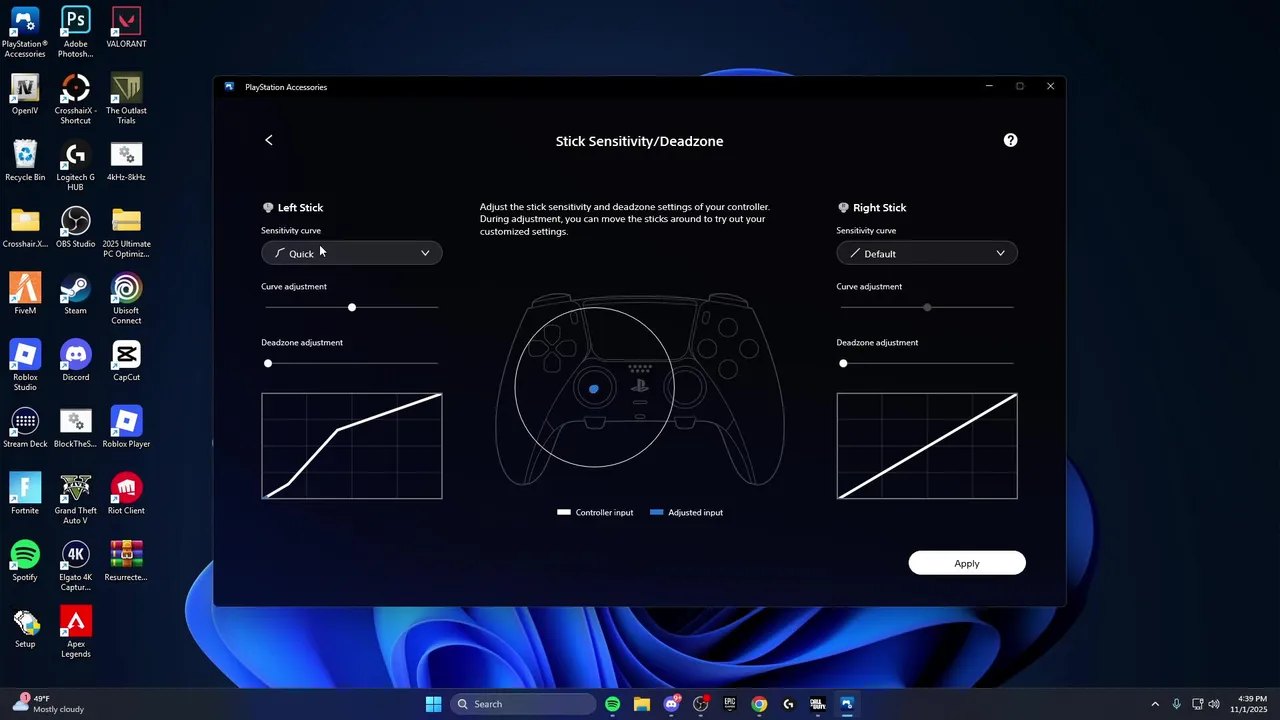Open 2025 Ultimate PC Optimiz folder

point(126,233)
